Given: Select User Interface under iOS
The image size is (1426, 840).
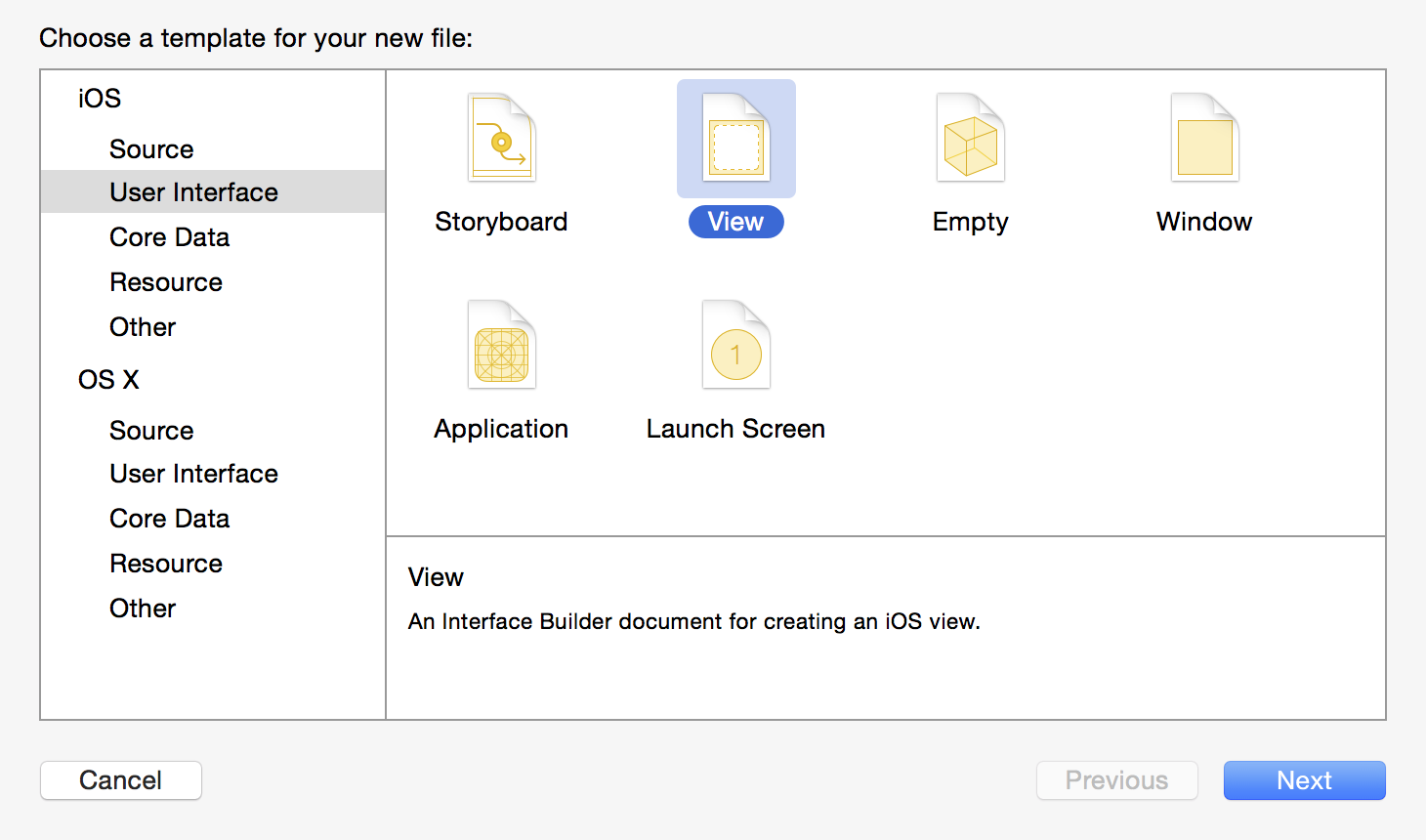Looking at the screenshot, I should [213, 192].
